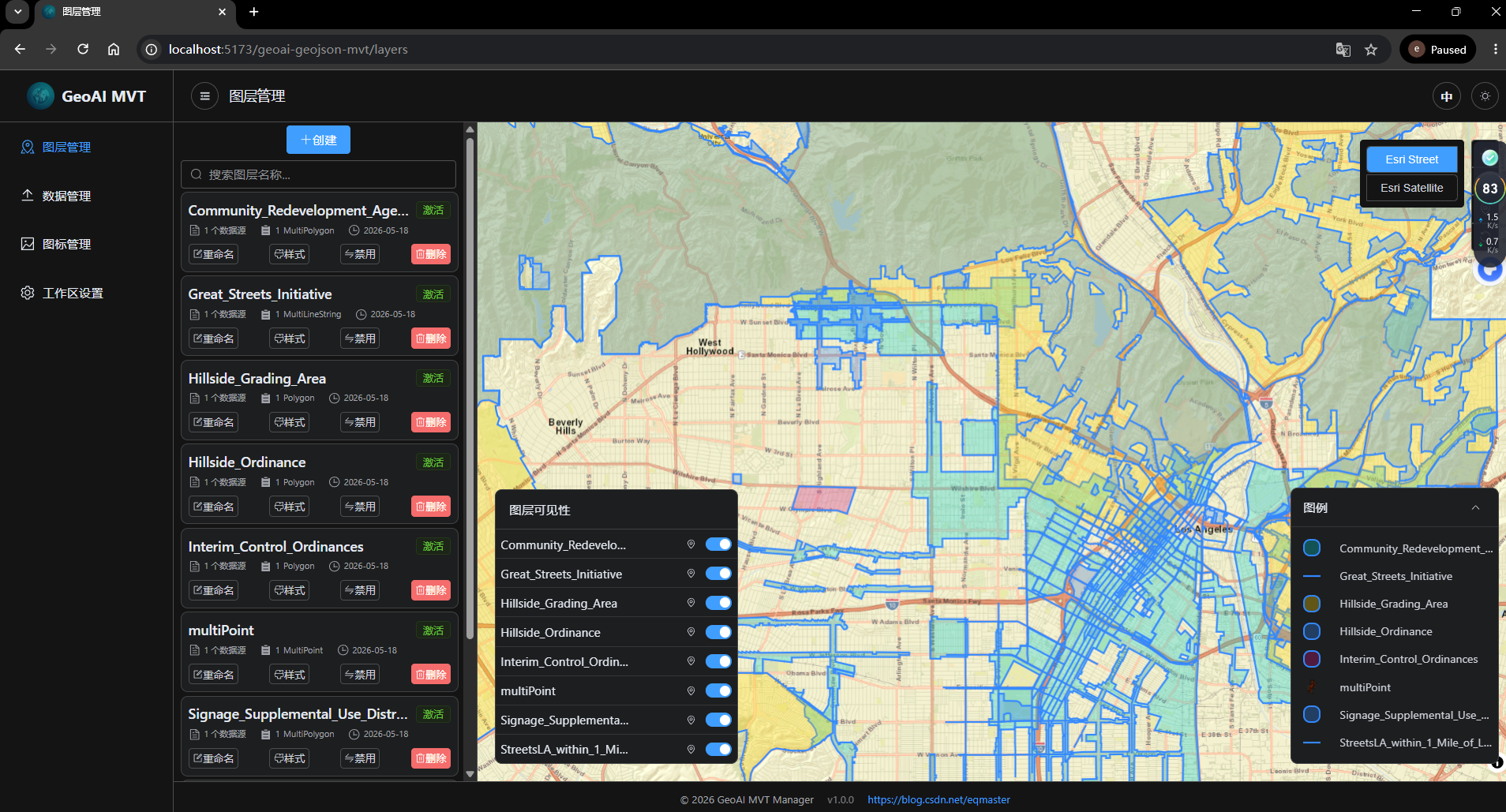Click the site information icon beside localhost
The image size is (1506, 812).
point(152,49)
